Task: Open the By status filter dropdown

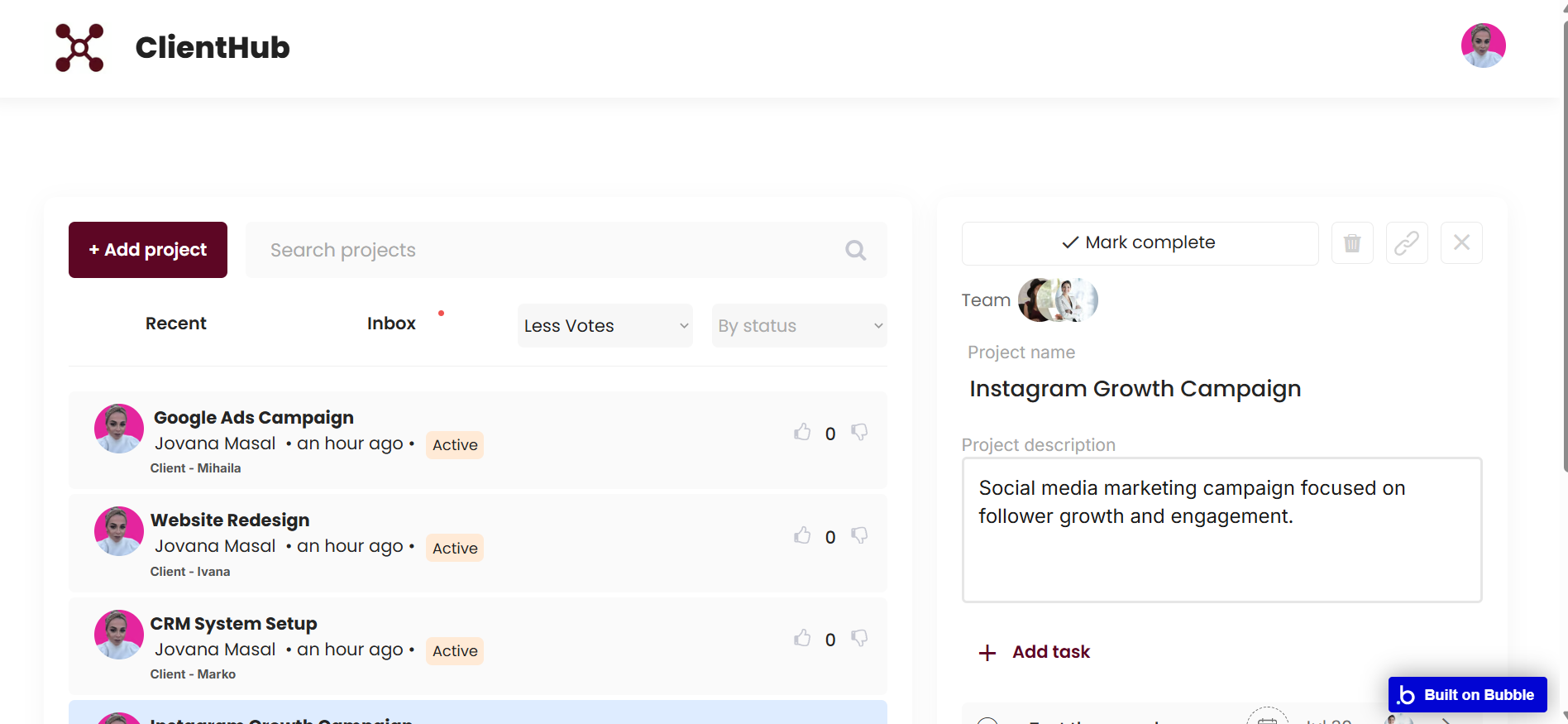Action: click(x=798, y=325)
